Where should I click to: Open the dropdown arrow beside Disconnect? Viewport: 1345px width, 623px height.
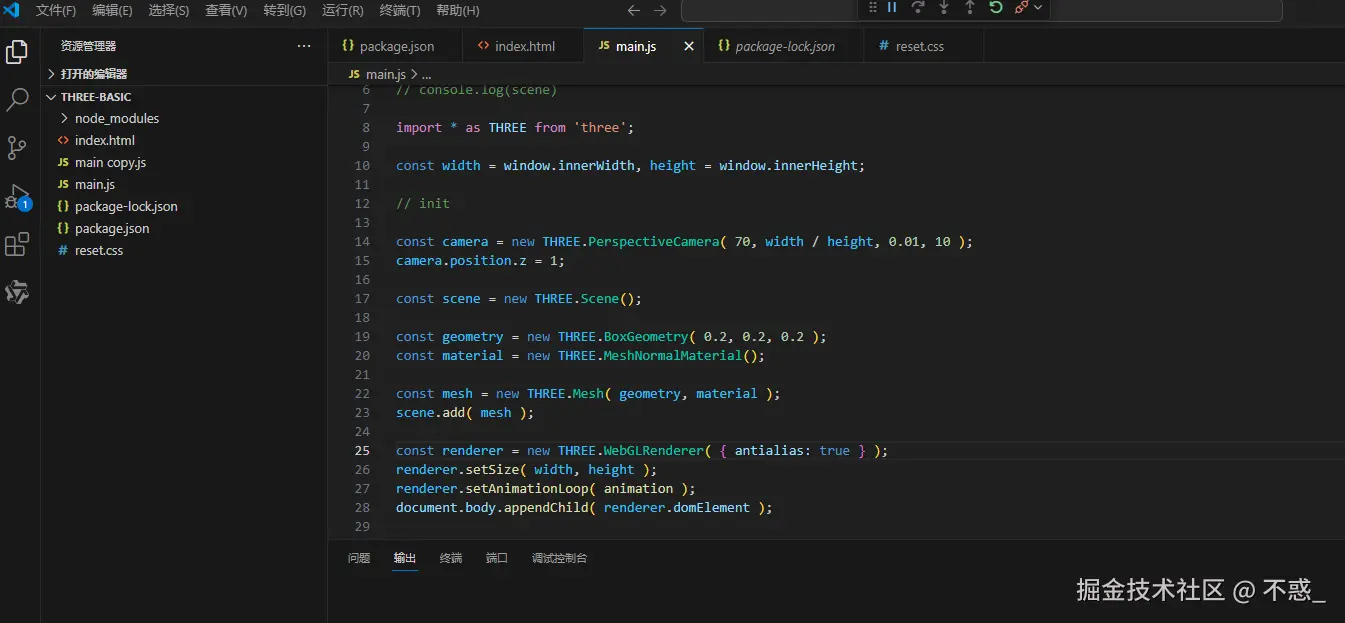tap(1038, 8)
